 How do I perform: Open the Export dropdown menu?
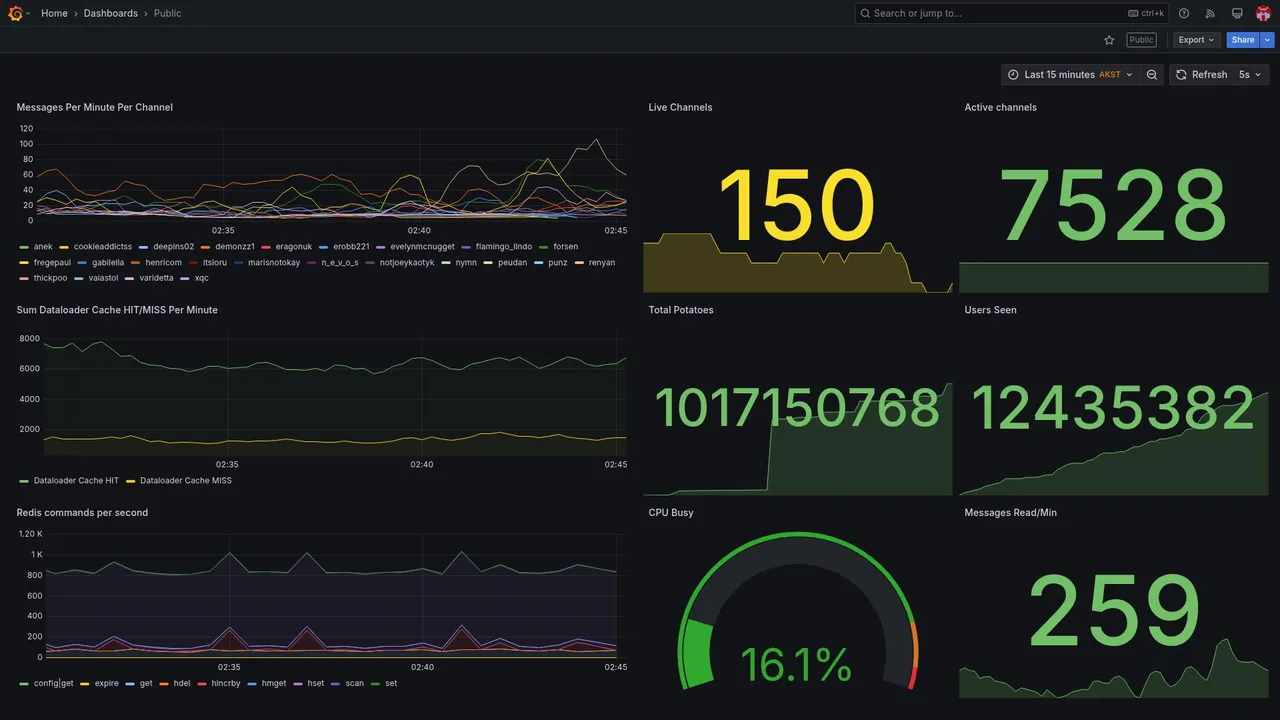coord(1196,40)
